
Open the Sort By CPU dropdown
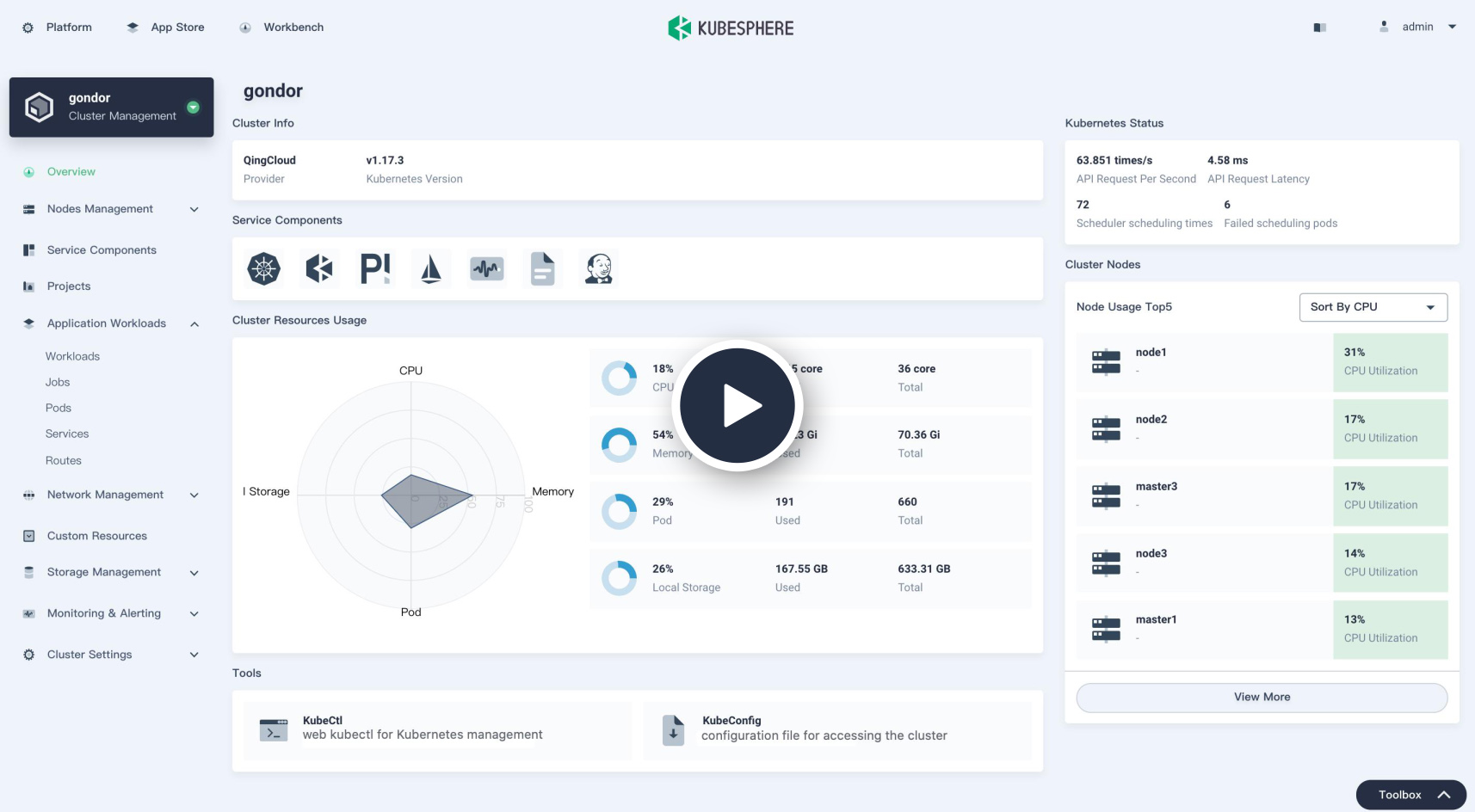[1373, 307]
